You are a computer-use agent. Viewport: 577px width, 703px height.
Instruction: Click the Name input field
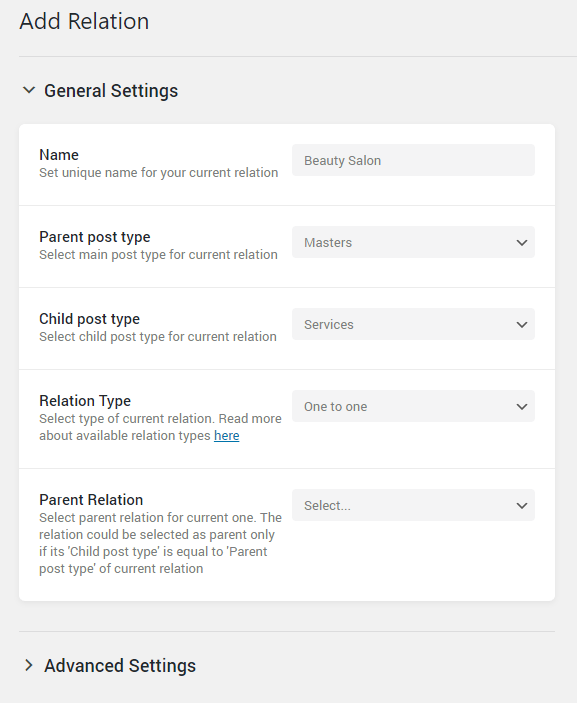pyautogui.click(x=413, y=160)
